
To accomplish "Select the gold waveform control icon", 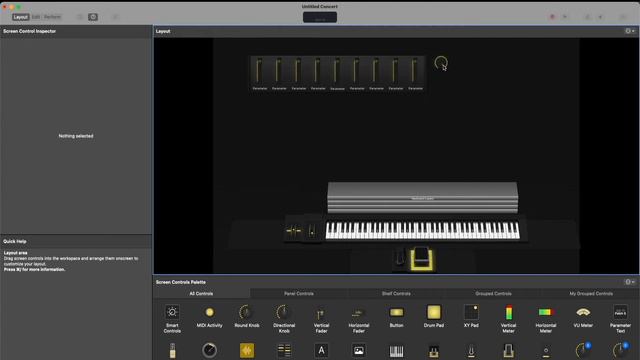I will coord(247,351).
